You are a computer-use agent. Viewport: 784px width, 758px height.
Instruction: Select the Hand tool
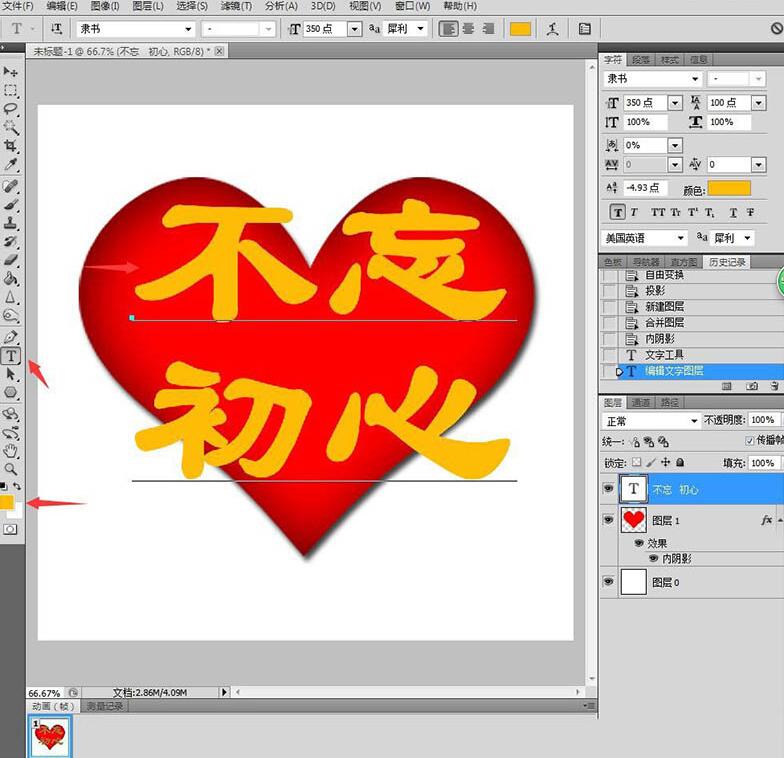10,450
